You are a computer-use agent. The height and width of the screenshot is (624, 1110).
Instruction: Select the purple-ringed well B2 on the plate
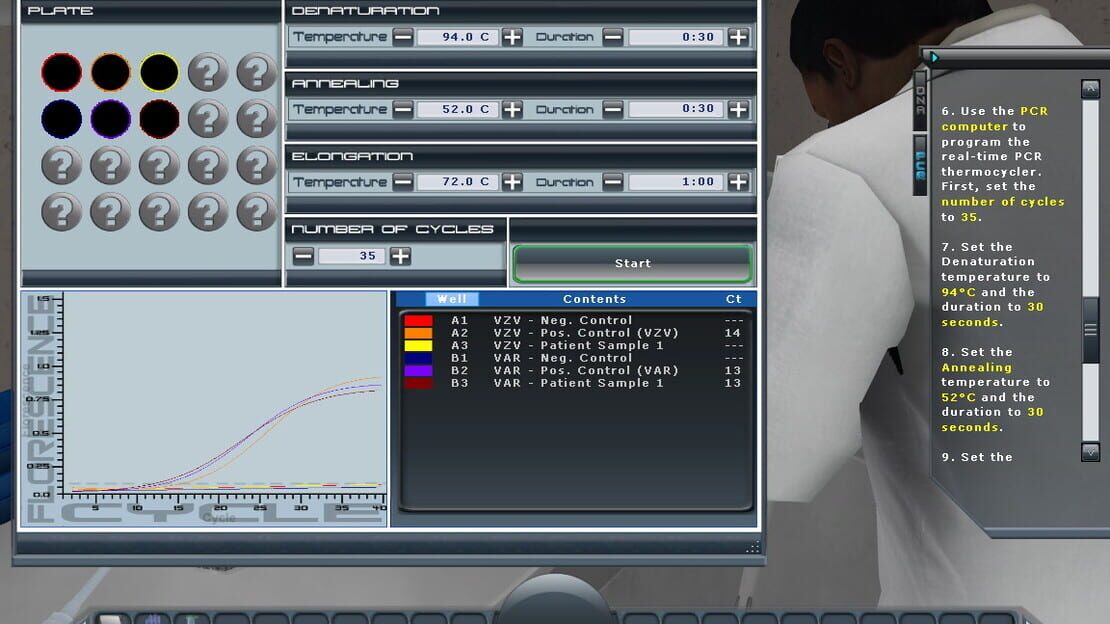pyautogui.click(x=110, y=118)
